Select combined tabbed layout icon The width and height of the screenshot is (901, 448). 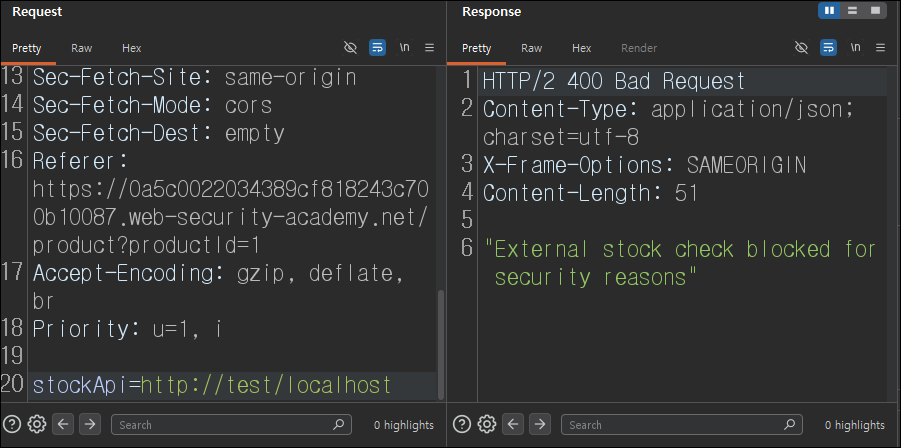(x=875, y=10)
